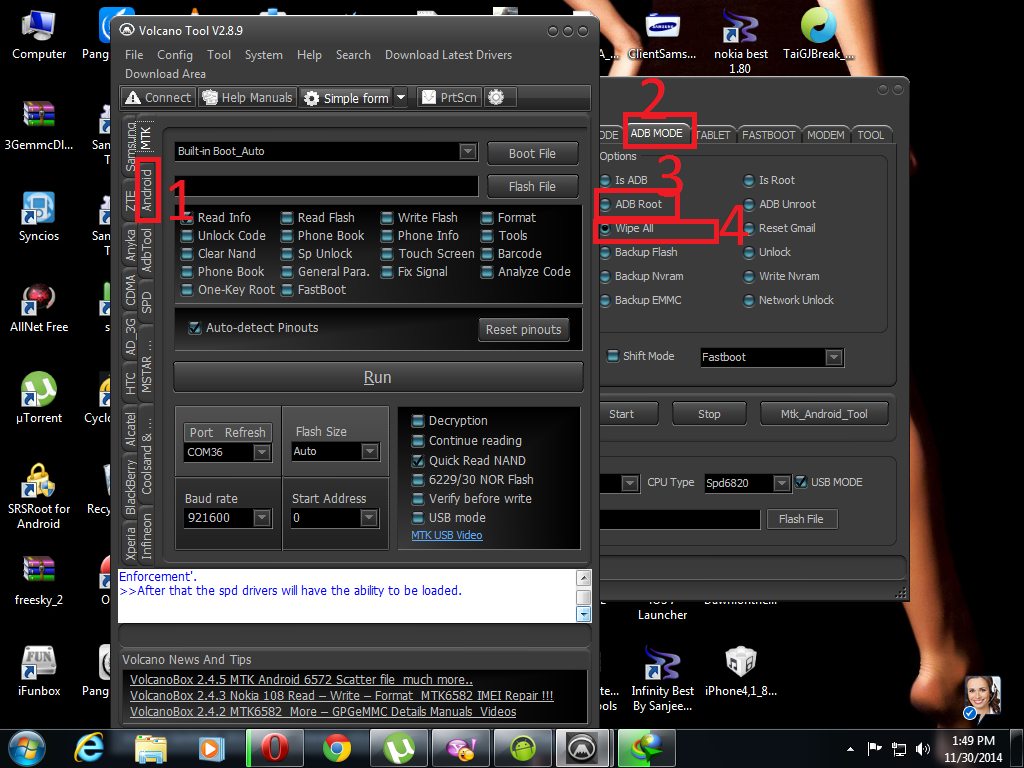Open Download Latest Drivers menu
Screen dimensions: 1024x768
coord(448,55)
